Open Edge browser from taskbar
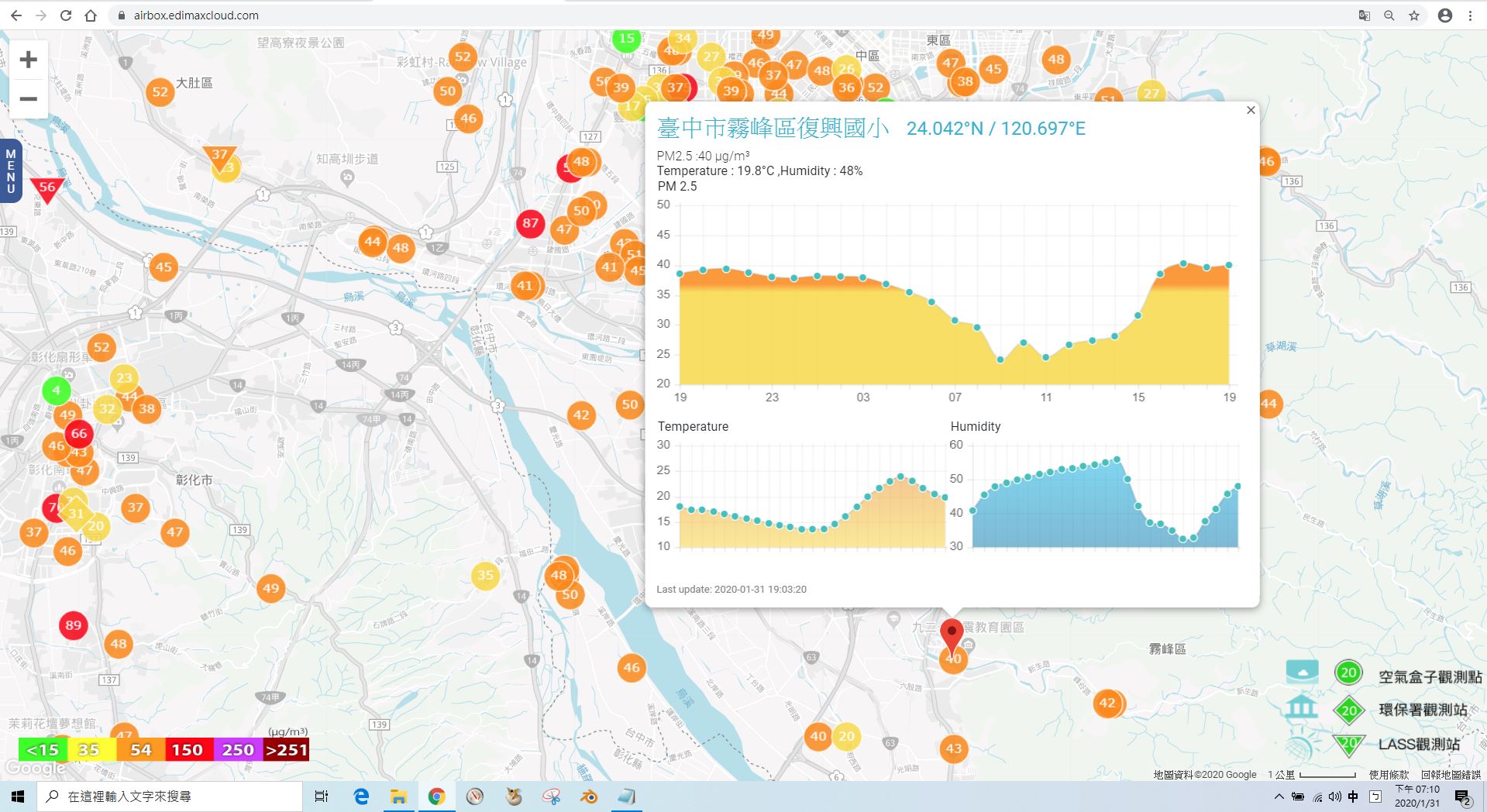1487x812 pixels. 360,797
